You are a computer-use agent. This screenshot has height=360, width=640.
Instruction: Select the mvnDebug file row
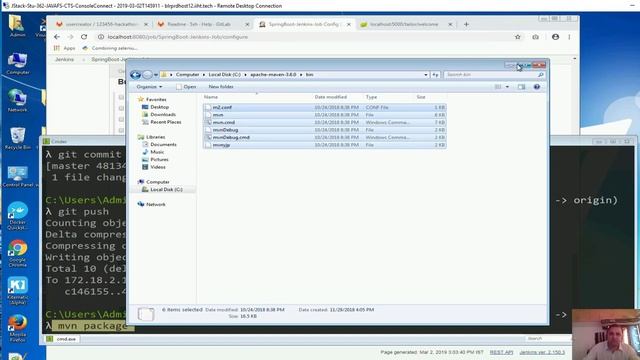click(x=324, y=130)
